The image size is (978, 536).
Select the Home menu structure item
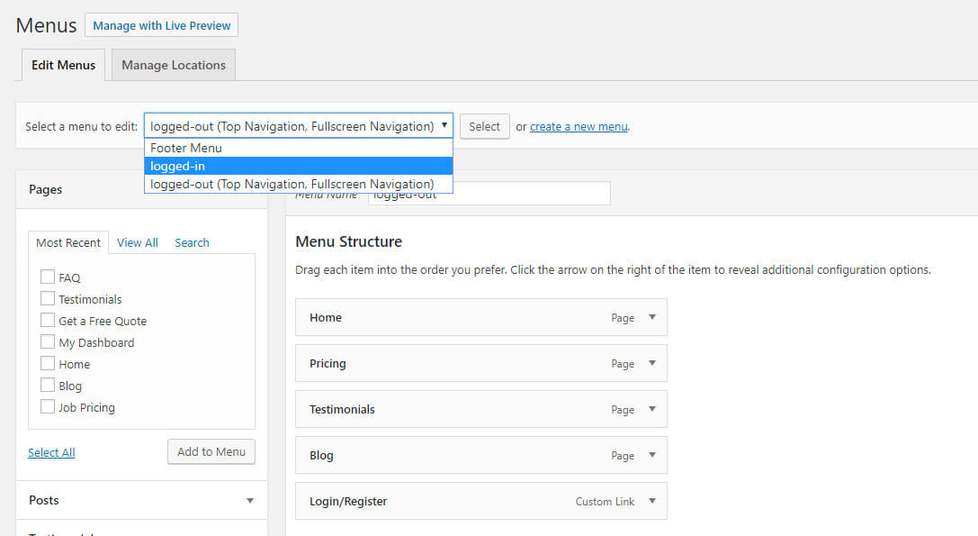pos(481,317)
